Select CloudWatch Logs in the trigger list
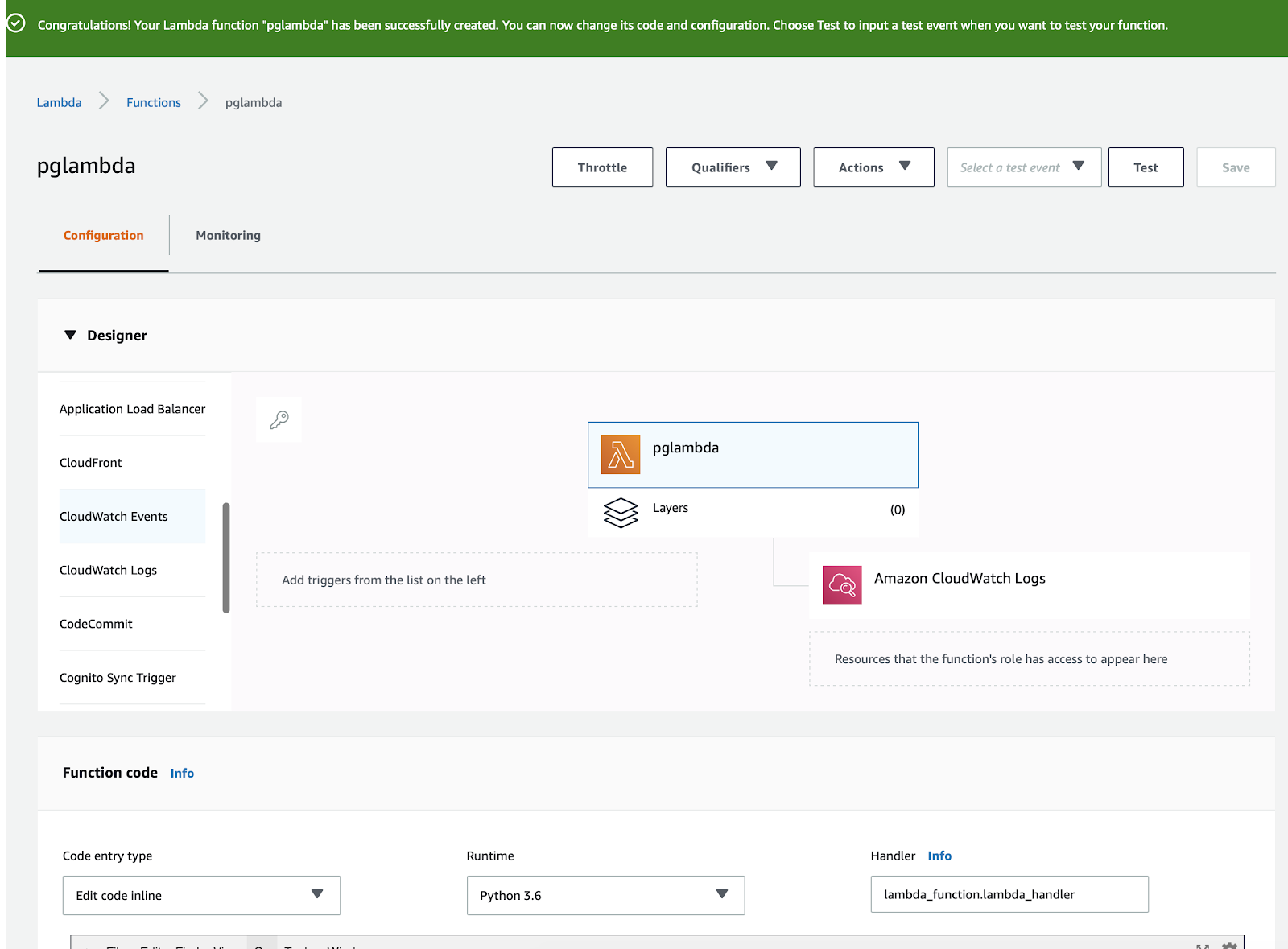Screen dimensions: 1288x949 click(133, 570)
